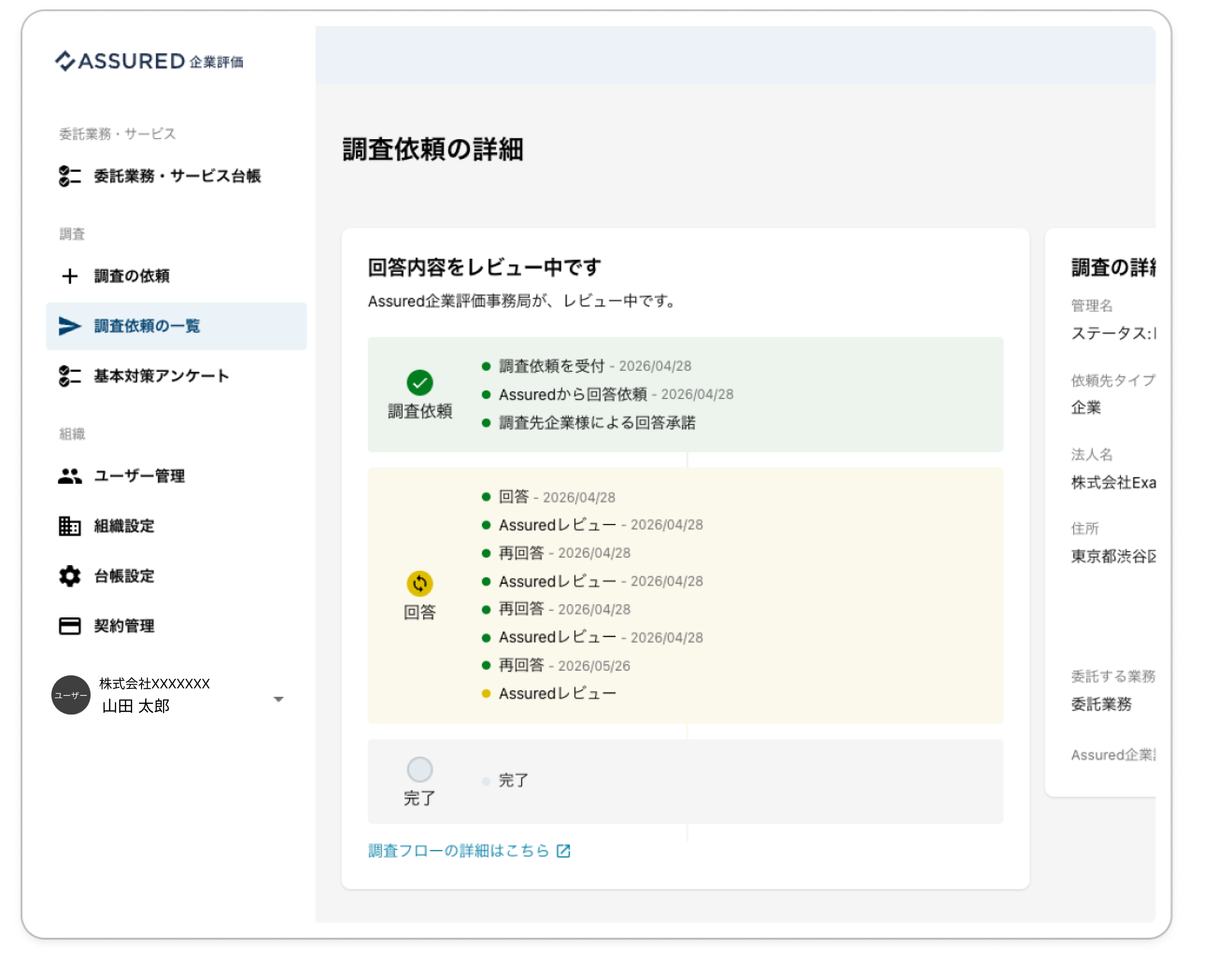
Task: Click the green checkmark icon above 調査依頼
Action: click(420, 383)
